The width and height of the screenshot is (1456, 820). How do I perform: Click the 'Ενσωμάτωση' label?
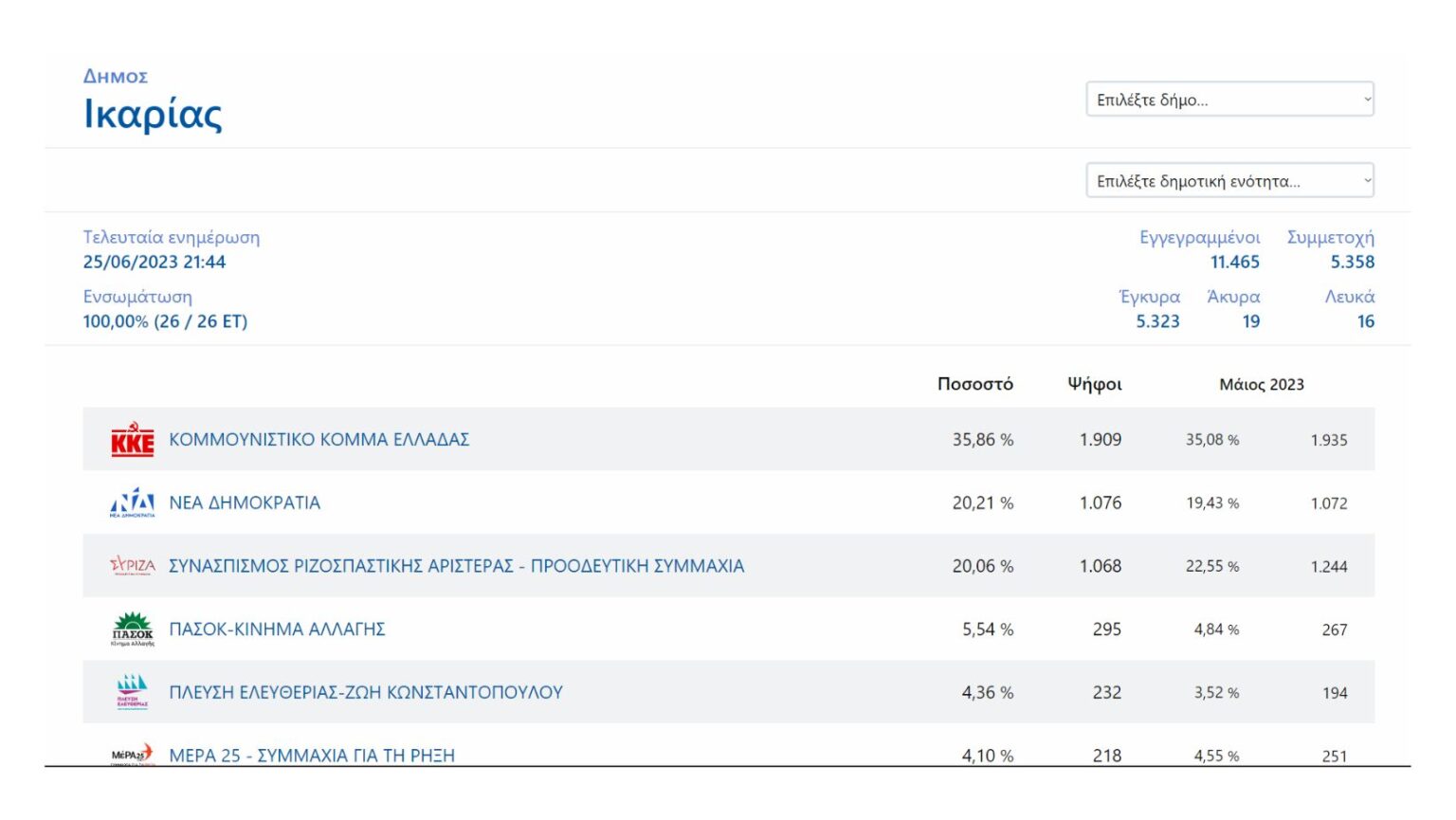pyautogui.click(x=137, y=297)
